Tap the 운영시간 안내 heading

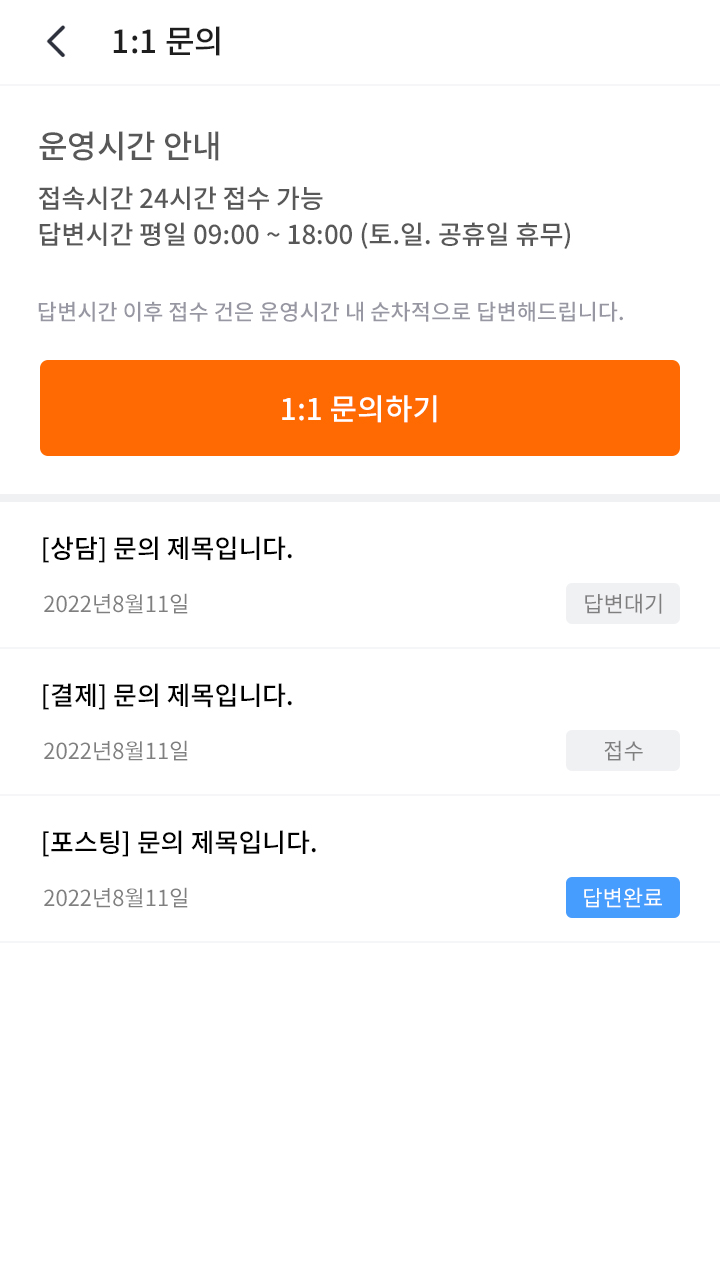tap(129, 146)
